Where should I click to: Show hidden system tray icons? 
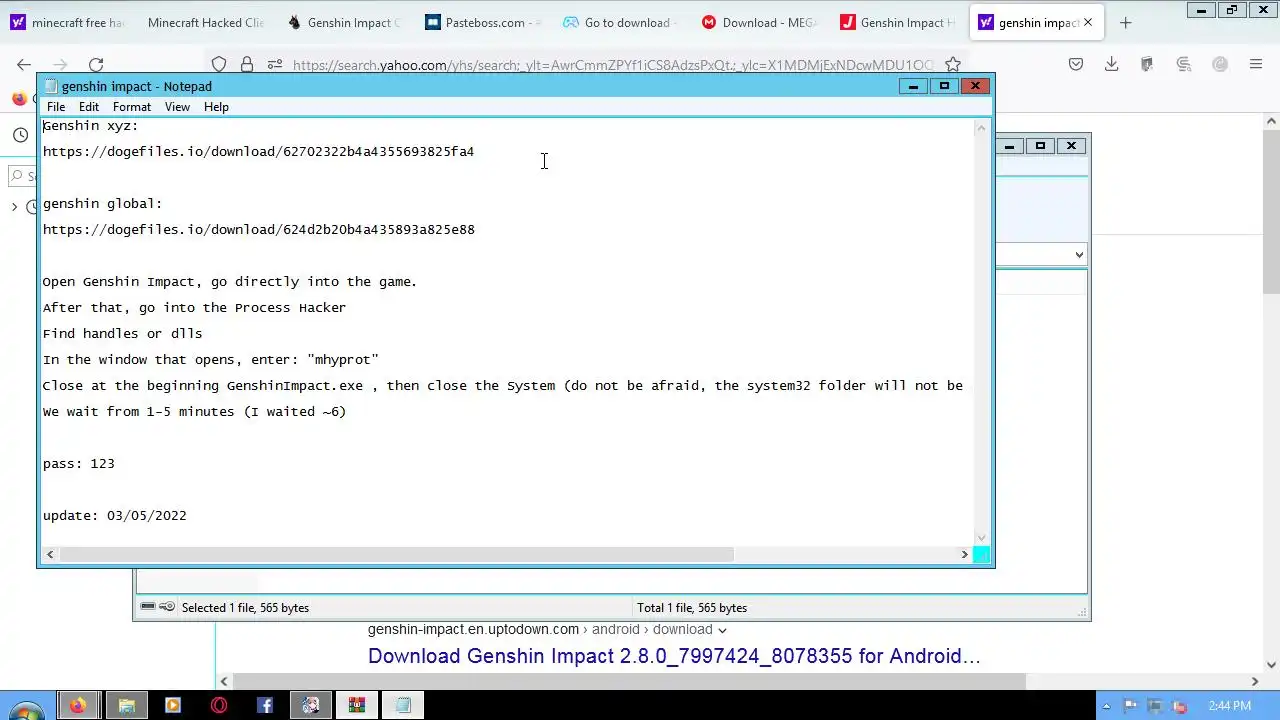tap(1107, 706)
